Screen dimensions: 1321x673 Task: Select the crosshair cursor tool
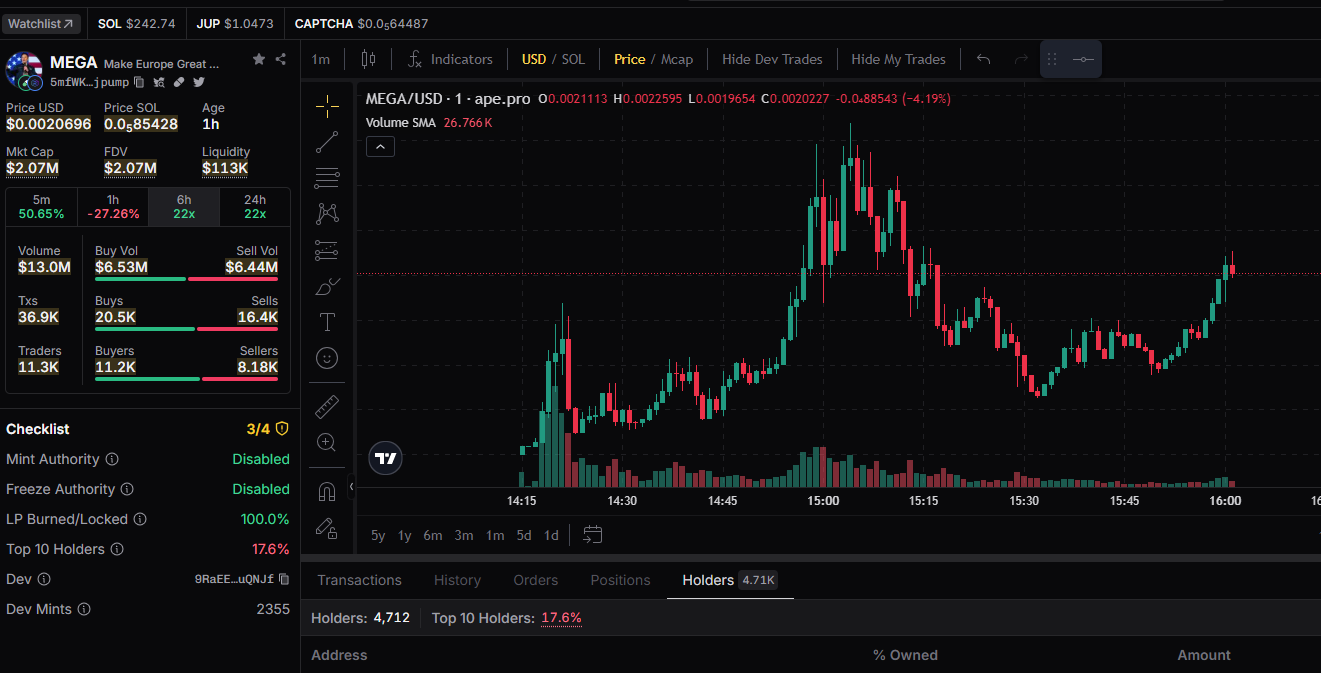pos(327,106)
